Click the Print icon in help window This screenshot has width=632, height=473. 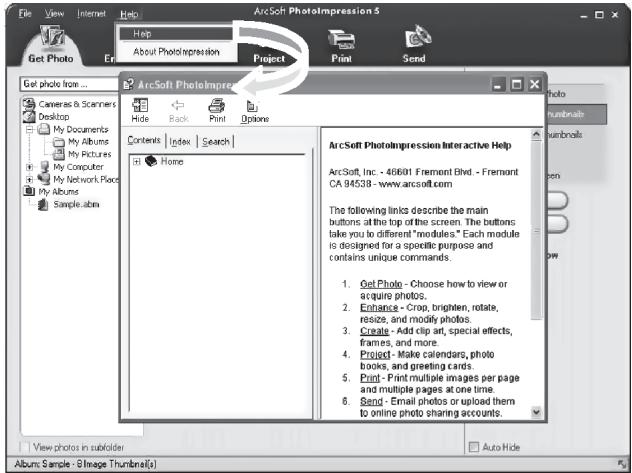pos(217,106)
